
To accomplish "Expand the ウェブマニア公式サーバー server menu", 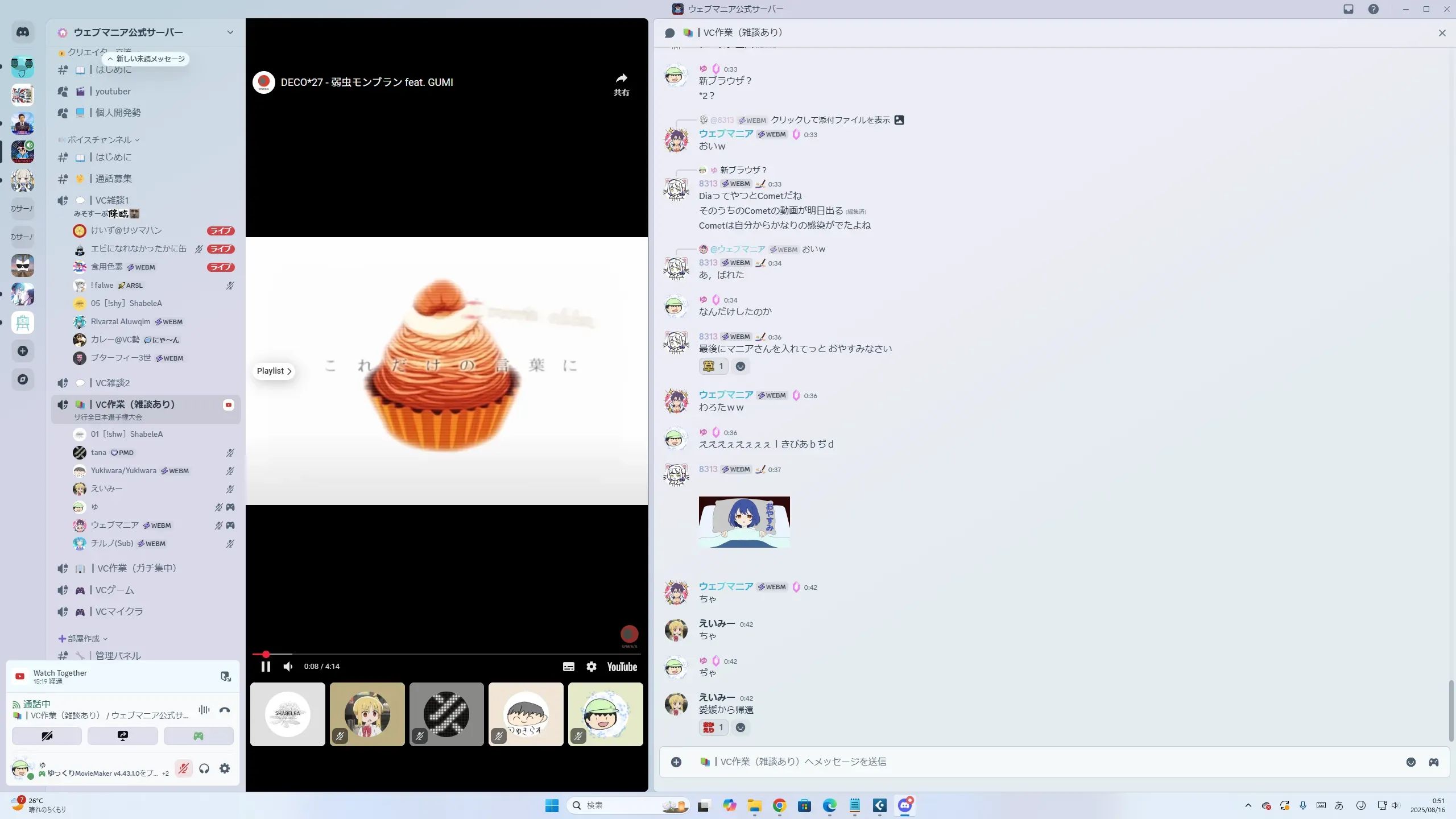I will pos(230,32).
